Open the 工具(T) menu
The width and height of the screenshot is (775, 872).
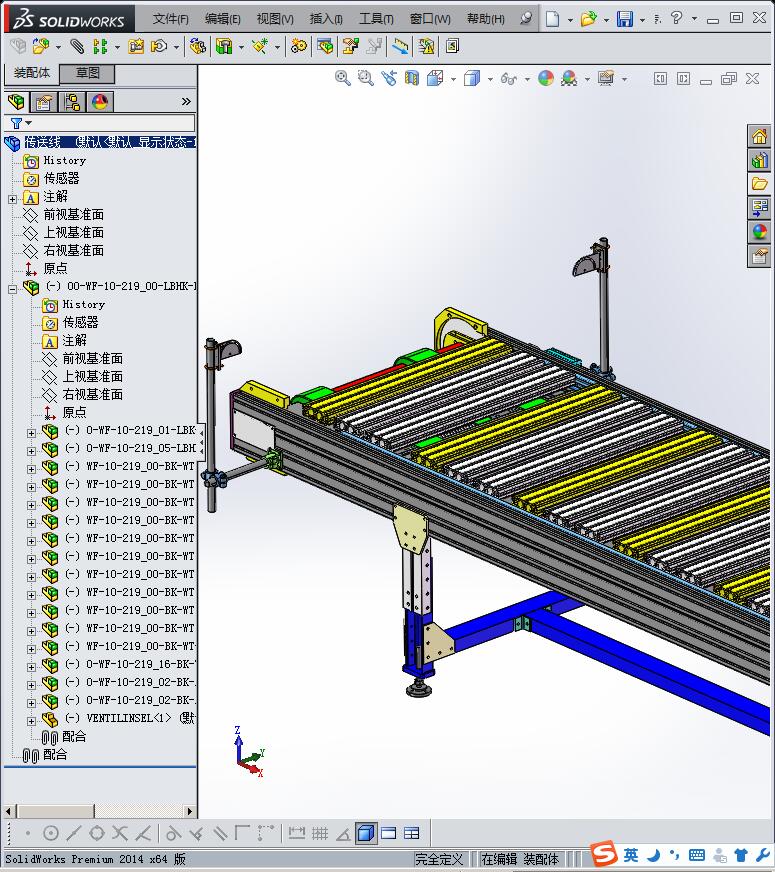[376, 19]
